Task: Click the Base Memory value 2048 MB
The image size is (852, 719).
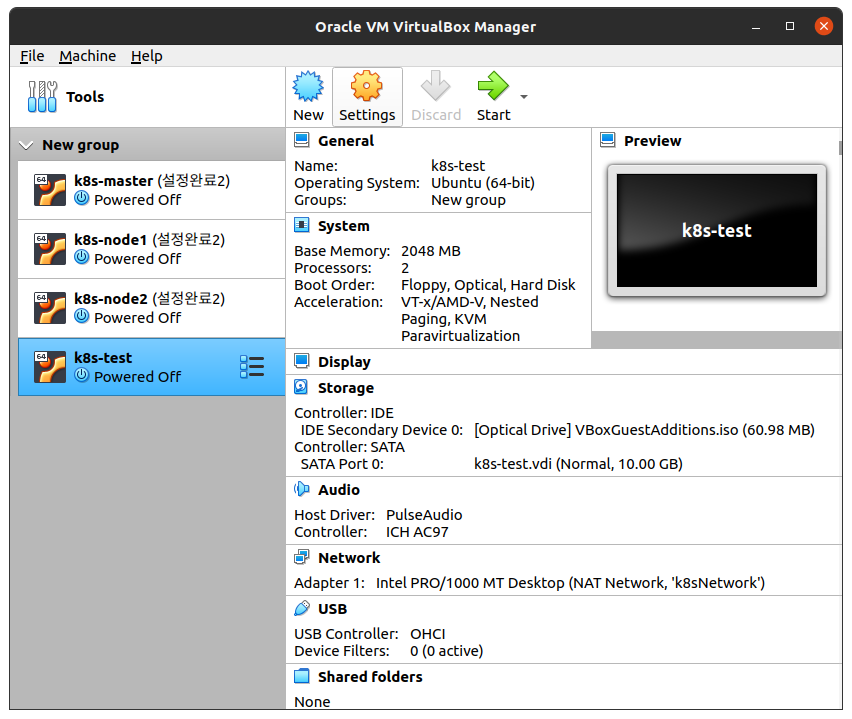Action: [430, 251]
